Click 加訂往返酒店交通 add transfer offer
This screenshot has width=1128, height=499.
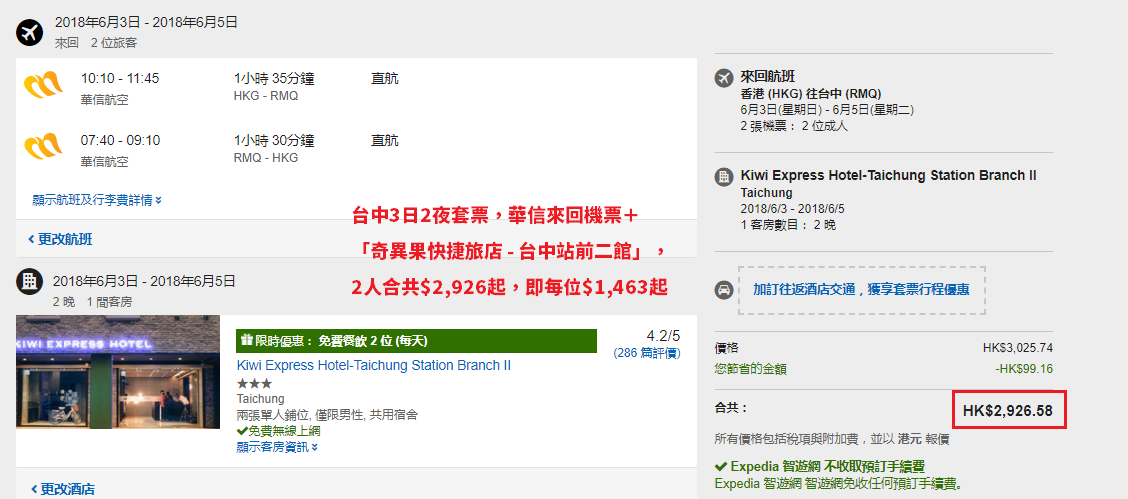coord(861,290)
